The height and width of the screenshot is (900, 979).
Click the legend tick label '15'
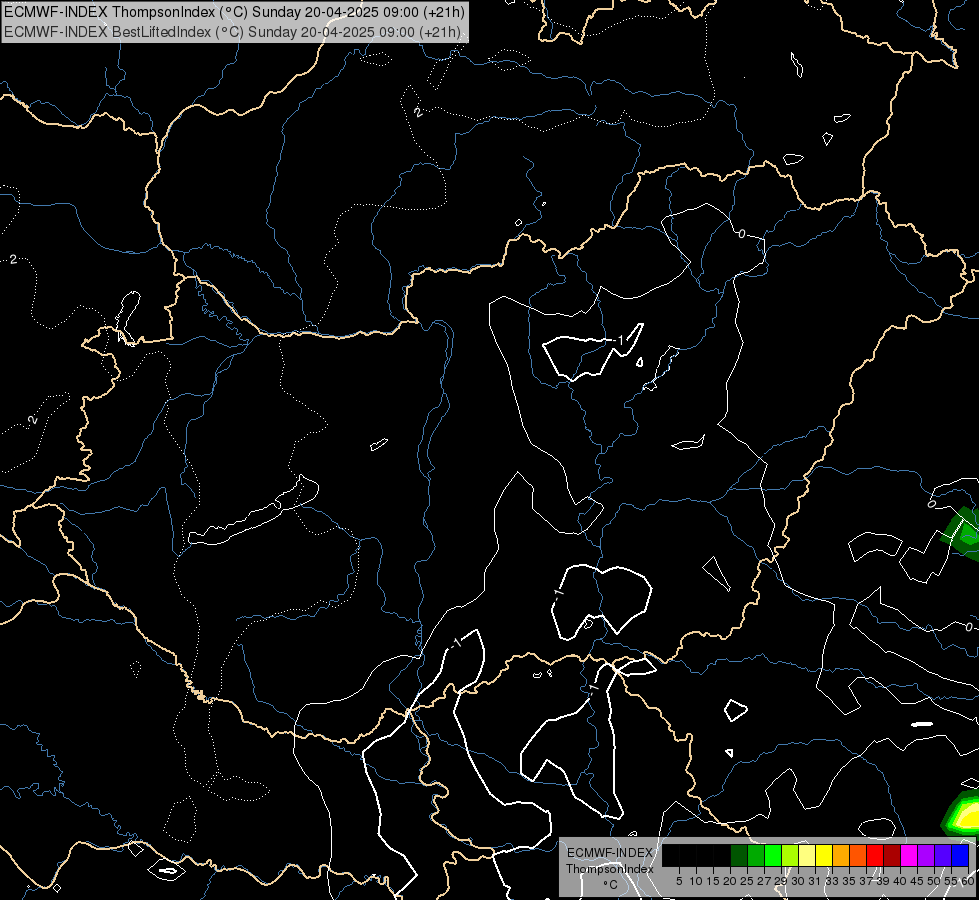[x=713, y=881]
